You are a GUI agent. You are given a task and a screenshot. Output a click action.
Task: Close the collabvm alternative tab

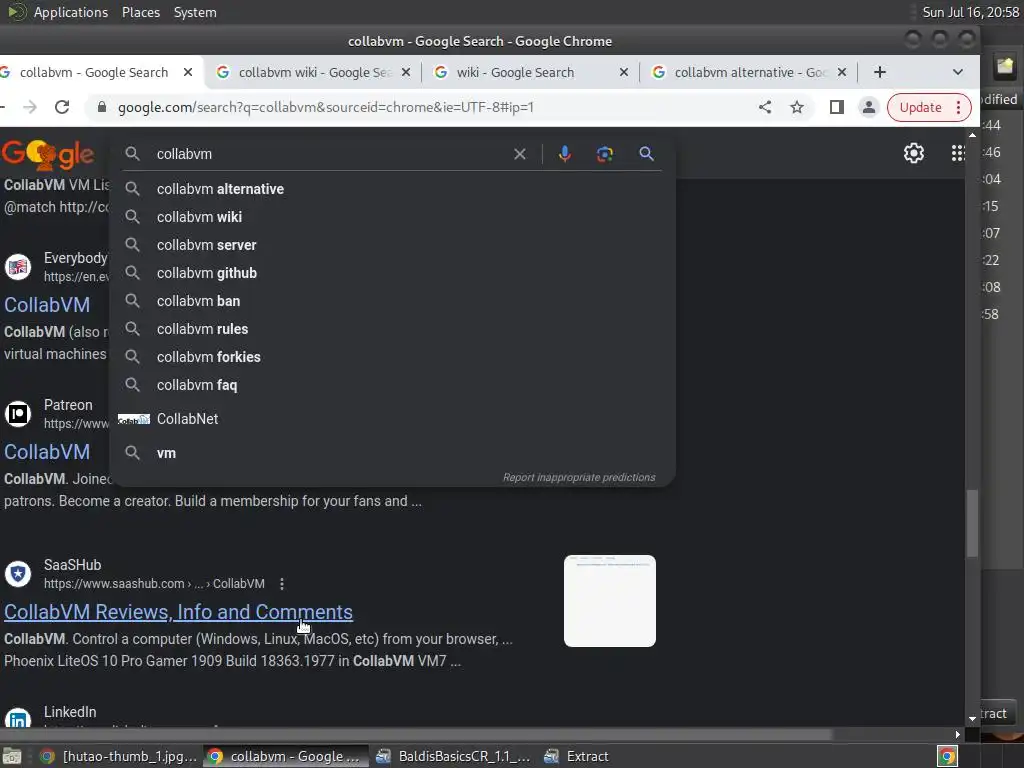click(842, 72)
